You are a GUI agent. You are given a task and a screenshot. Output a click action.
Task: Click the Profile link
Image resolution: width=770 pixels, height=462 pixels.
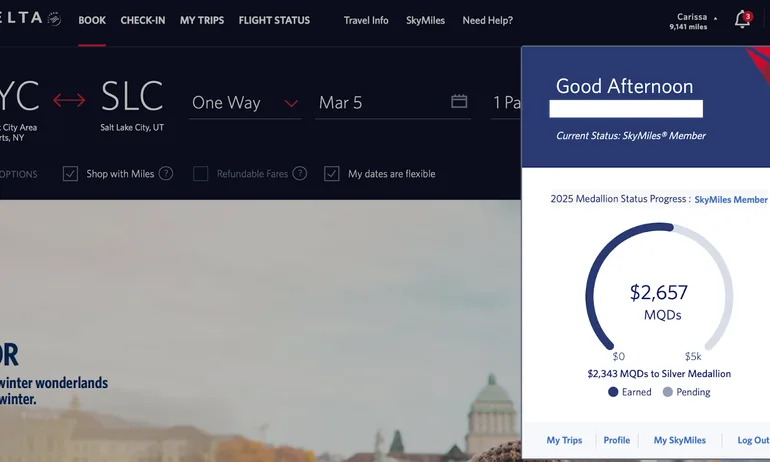617,440
